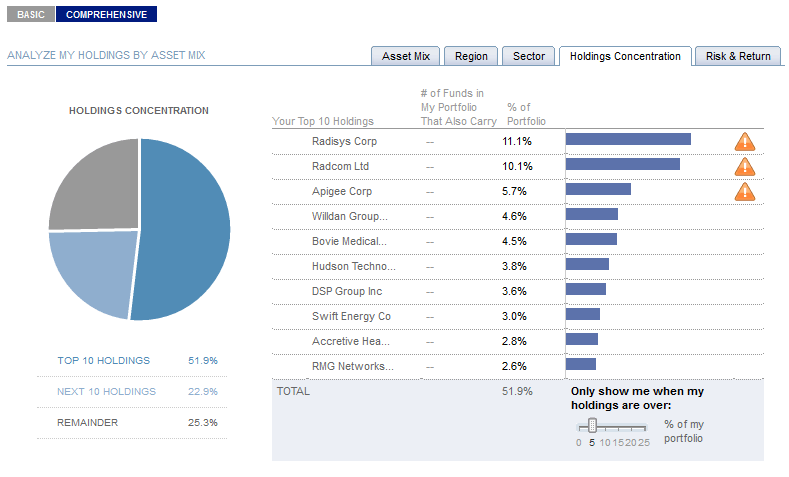Click the Remainder legend label

(87, 423)
